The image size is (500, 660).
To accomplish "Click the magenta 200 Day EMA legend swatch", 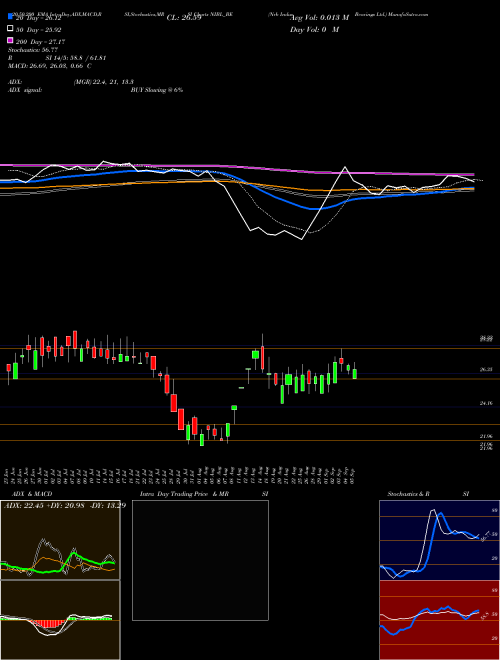I will point(11,40).
